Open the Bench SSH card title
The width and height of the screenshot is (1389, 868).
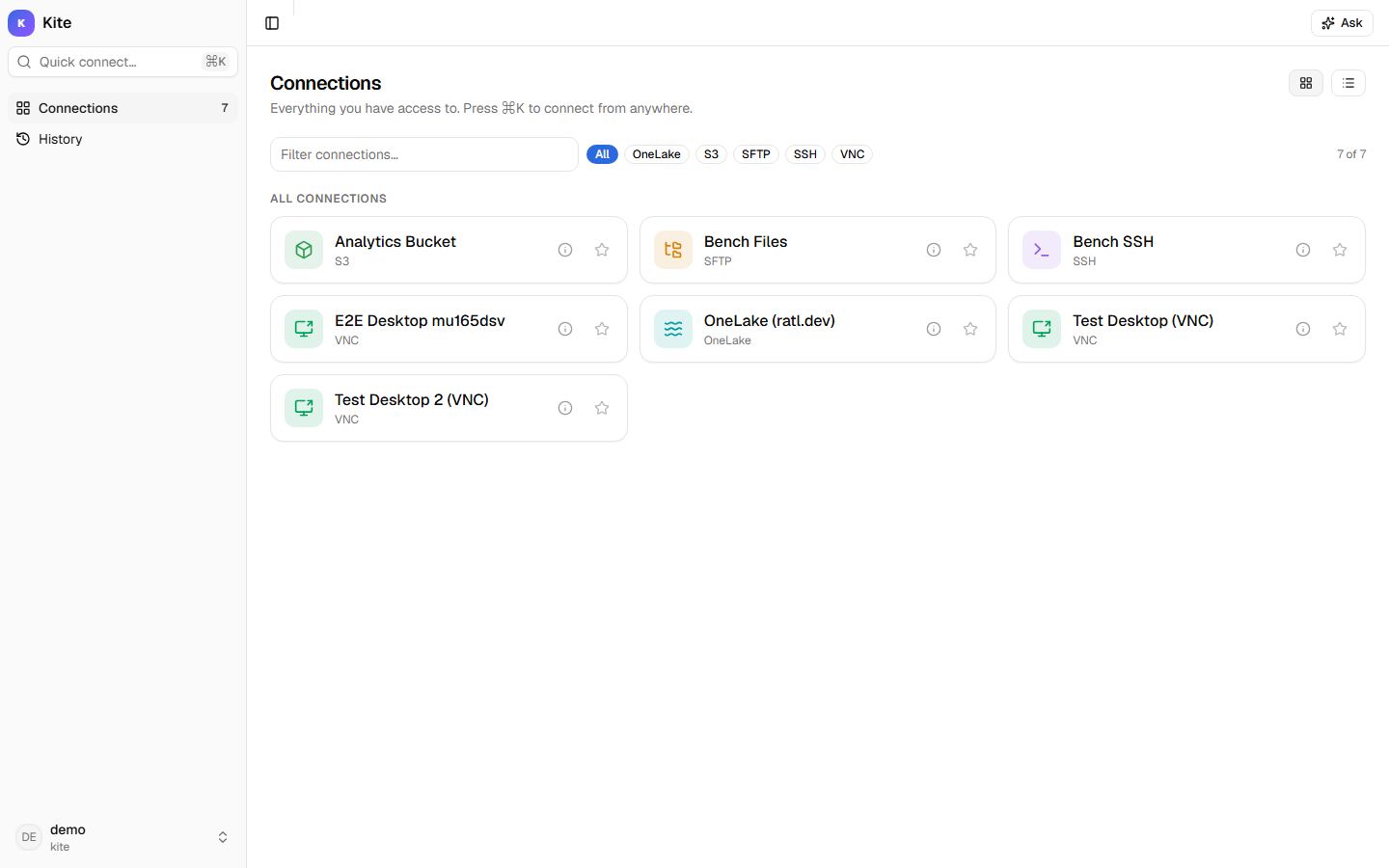1113,241
